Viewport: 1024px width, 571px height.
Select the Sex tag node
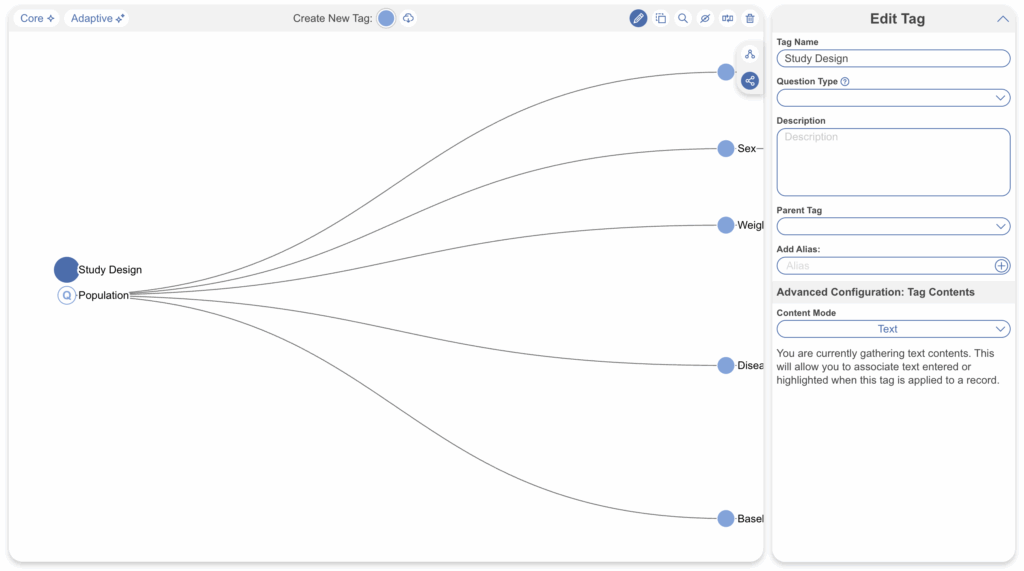click(726, 149)
